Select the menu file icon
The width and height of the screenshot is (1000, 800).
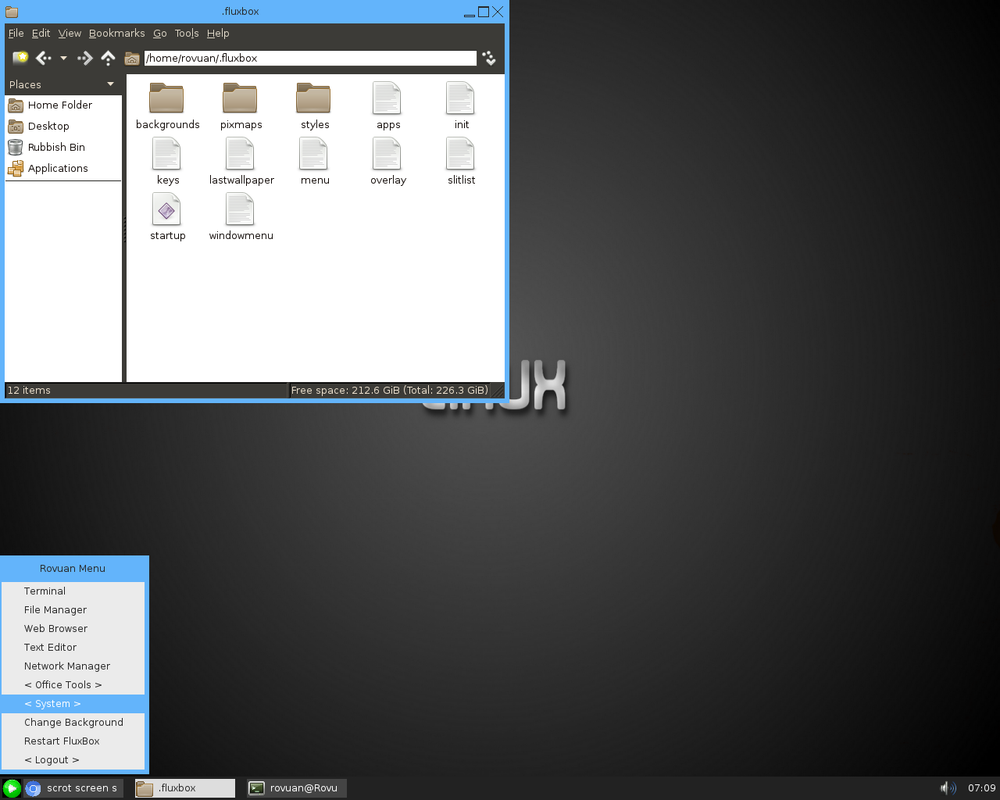[313, 154]
